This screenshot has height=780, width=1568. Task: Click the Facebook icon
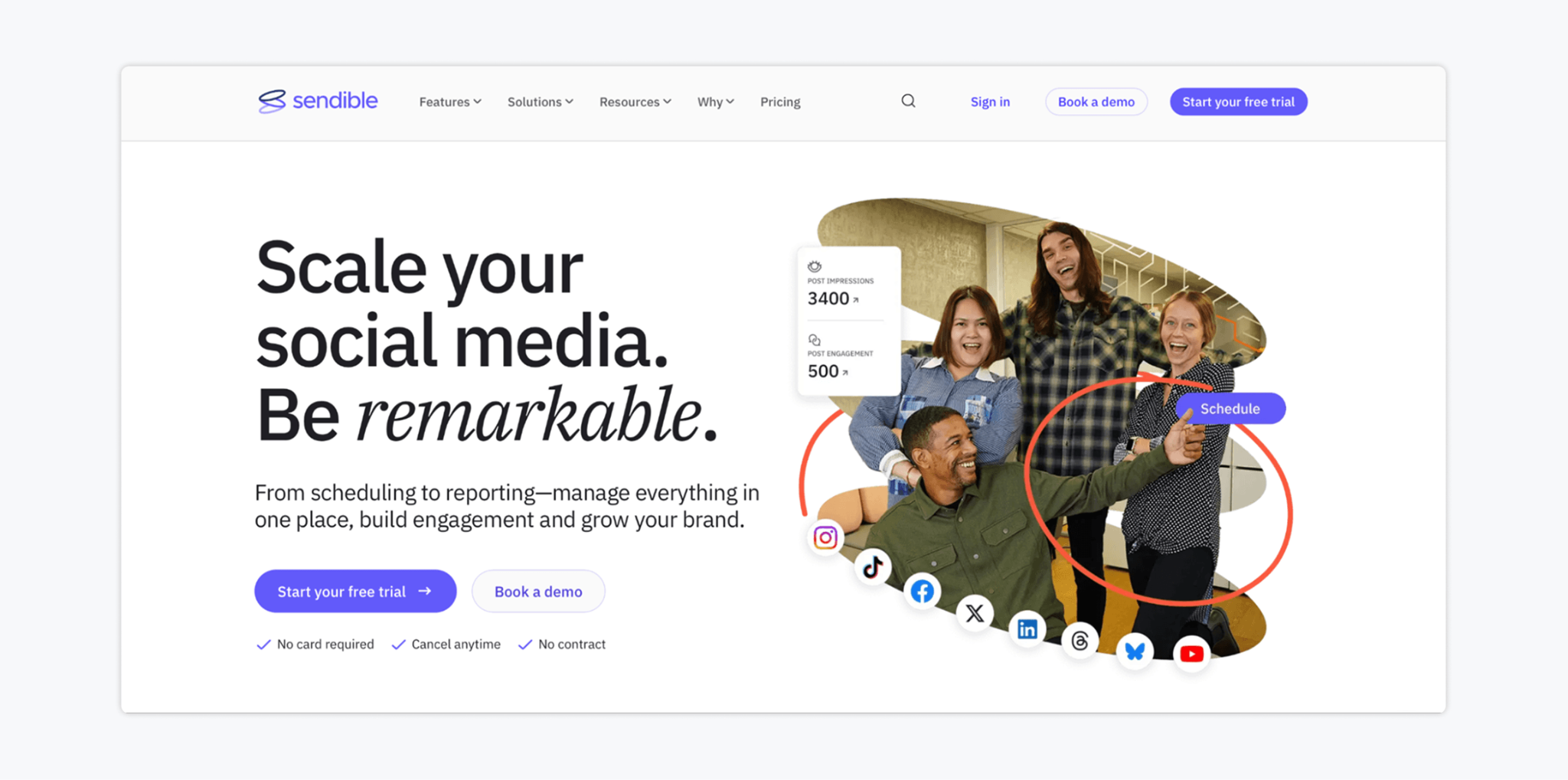(x=922, y=591)
